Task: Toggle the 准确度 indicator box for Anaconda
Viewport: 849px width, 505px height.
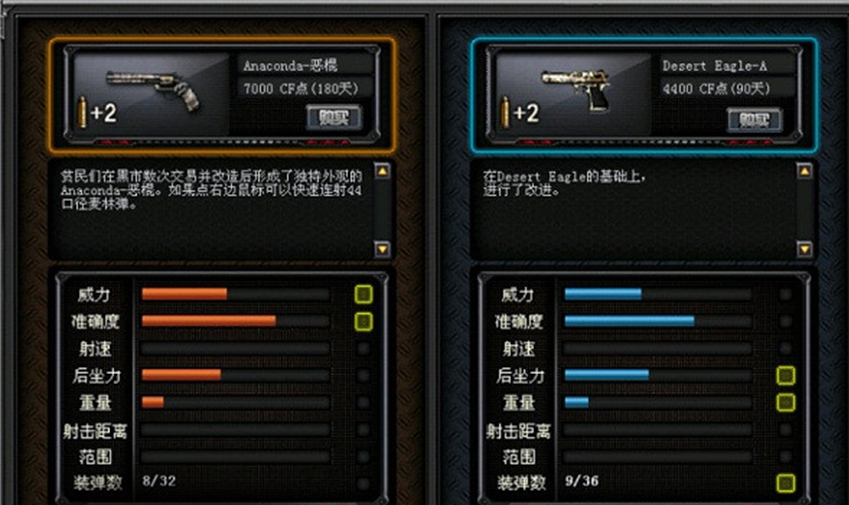Action: coord(363,321)
